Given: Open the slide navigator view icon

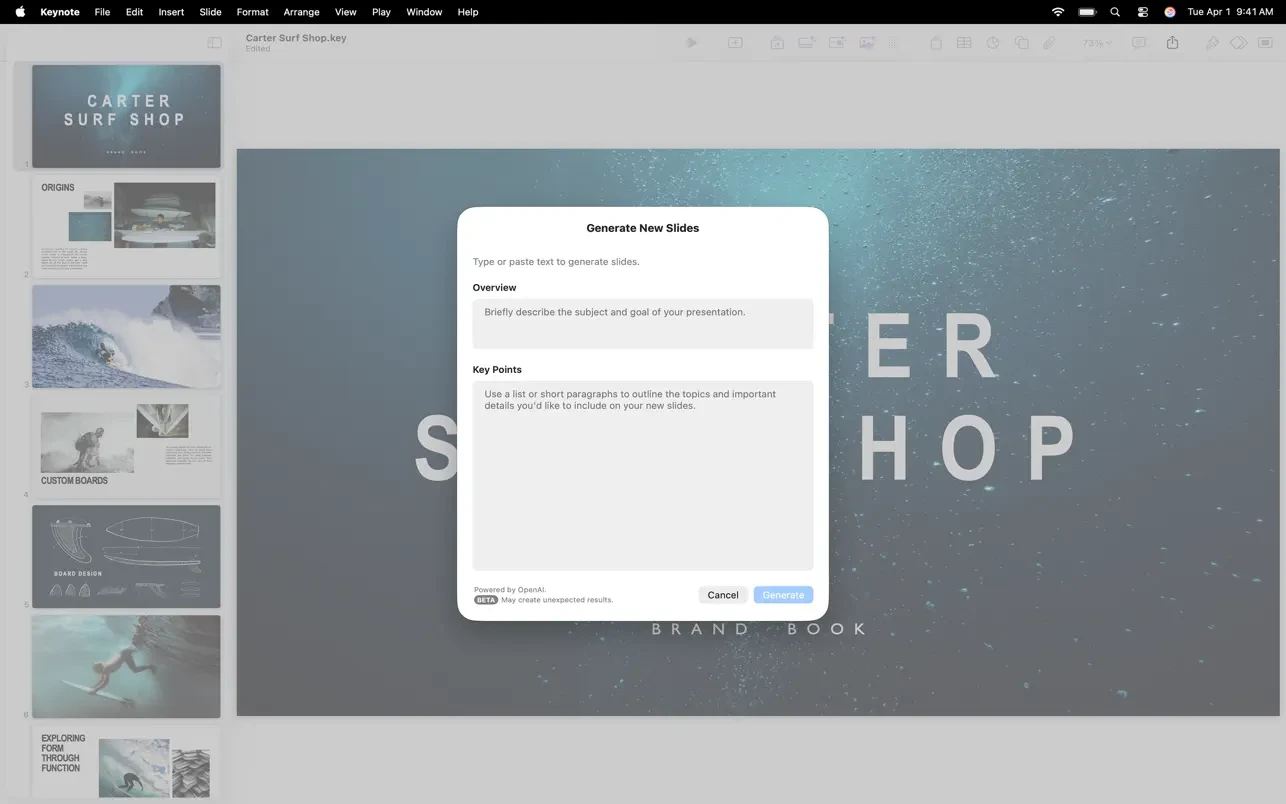Looking at the screenshot, I should tap(214, 43).
